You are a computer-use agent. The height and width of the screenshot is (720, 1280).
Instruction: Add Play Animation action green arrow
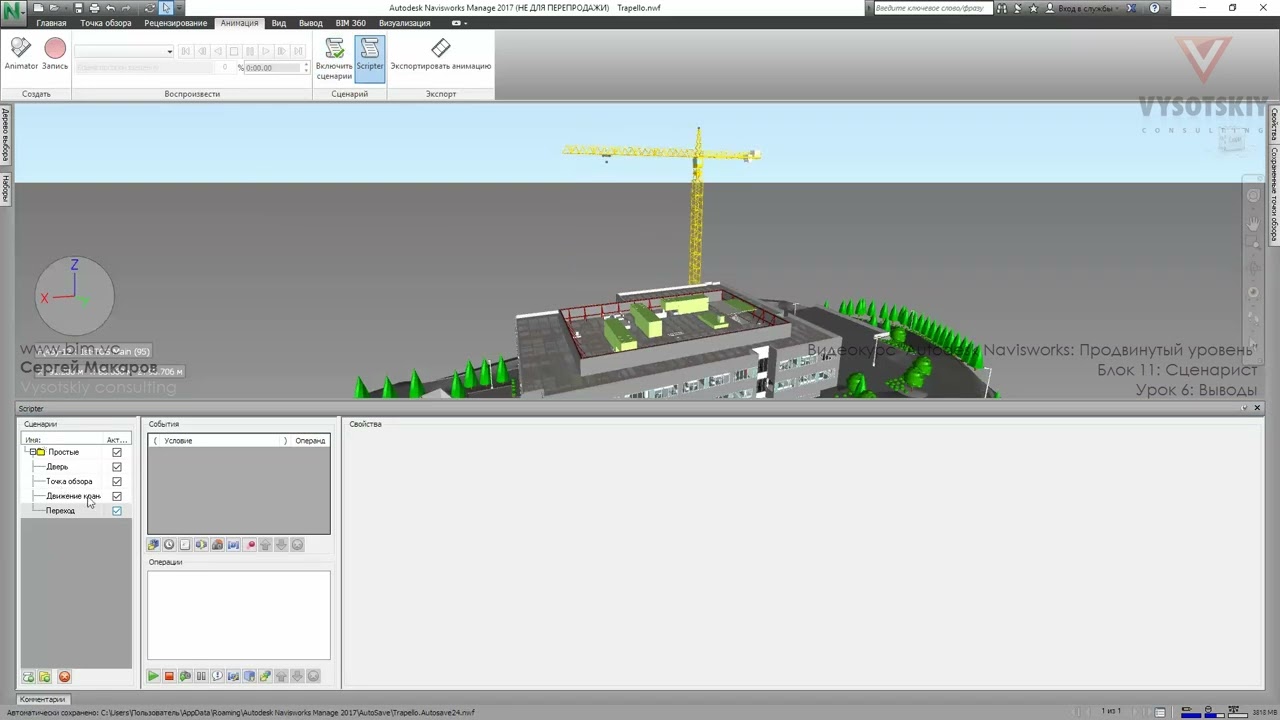click(153, 676)
